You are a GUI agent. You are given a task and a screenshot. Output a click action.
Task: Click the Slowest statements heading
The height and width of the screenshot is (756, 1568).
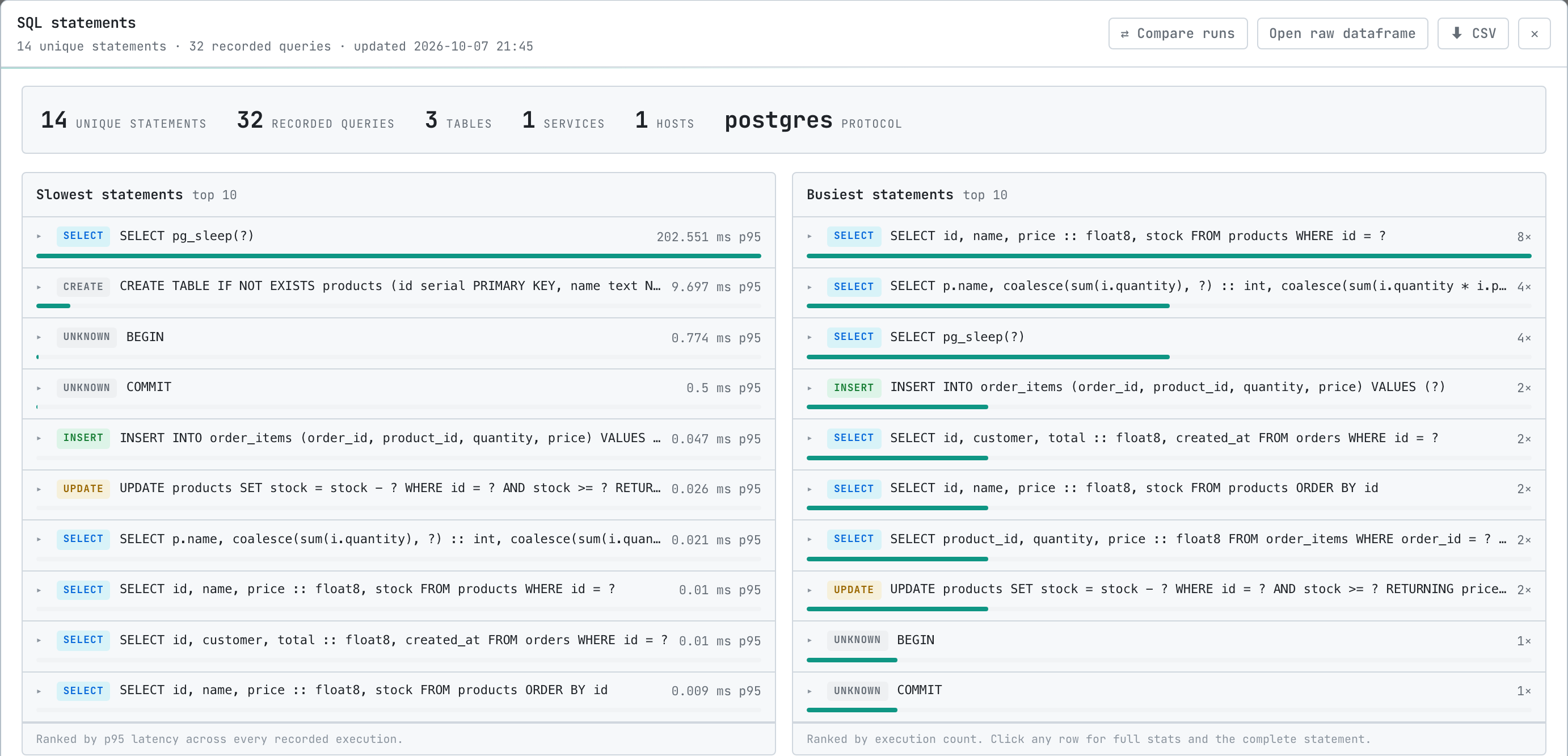coord(109,194)
